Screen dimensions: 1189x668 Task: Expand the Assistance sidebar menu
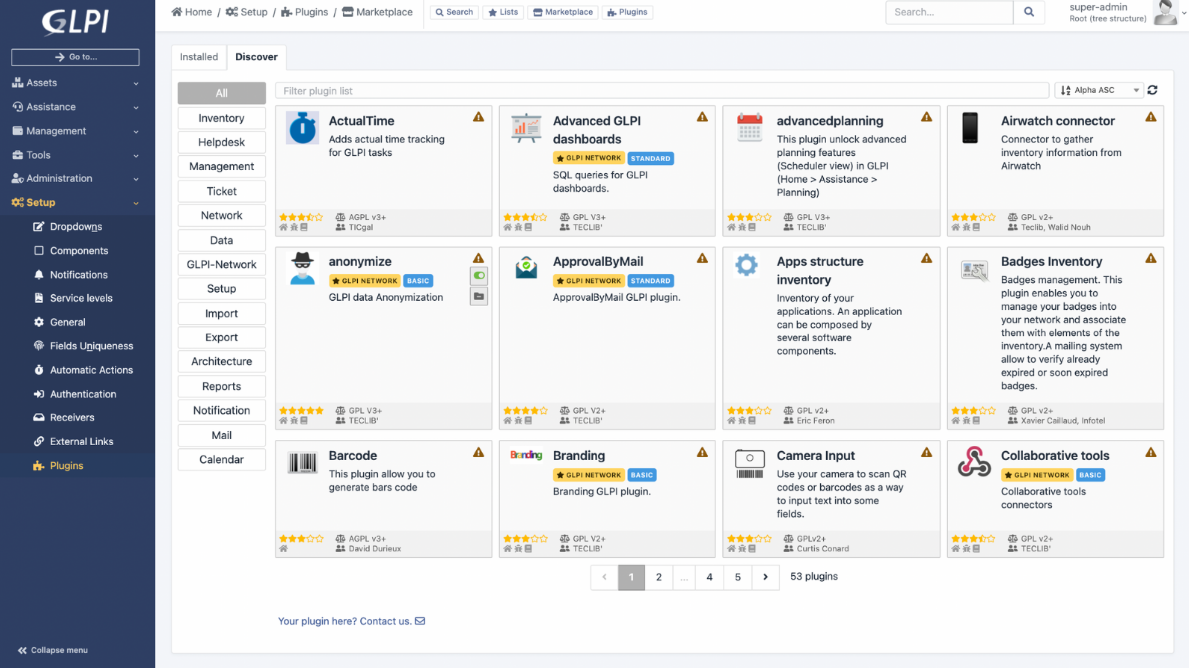pyautogui.click(x=75, y=107)
